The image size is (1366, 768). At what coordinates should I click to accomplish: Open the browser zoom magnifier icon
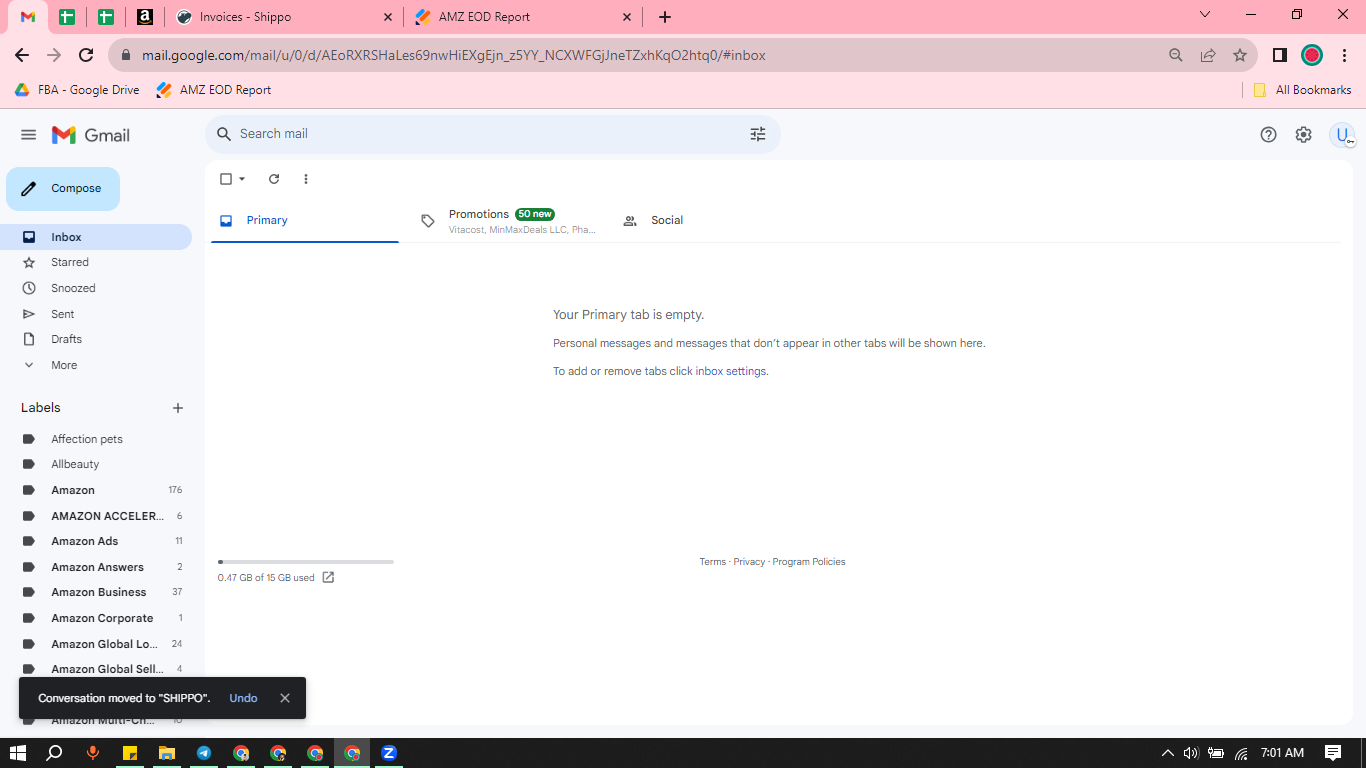[1176, 55]
